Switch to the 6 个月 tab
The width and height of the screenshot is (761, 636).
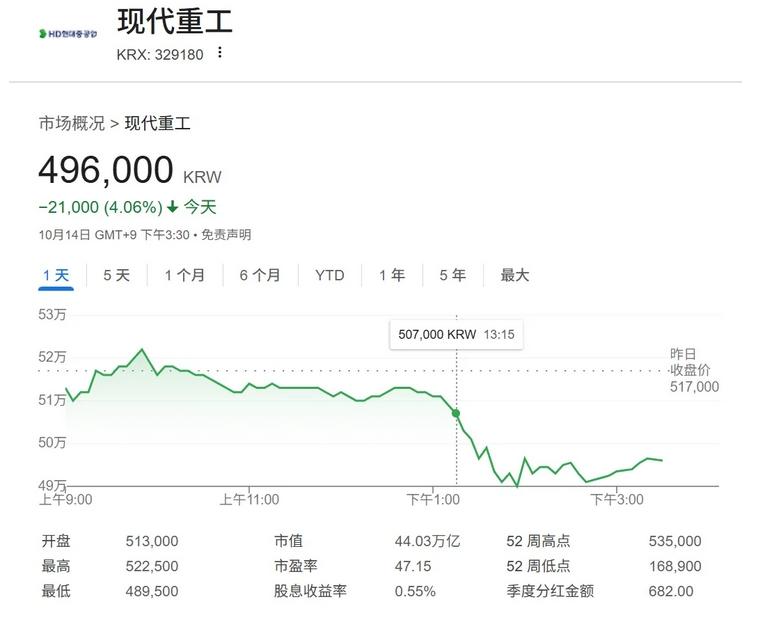tap(260, 275)
